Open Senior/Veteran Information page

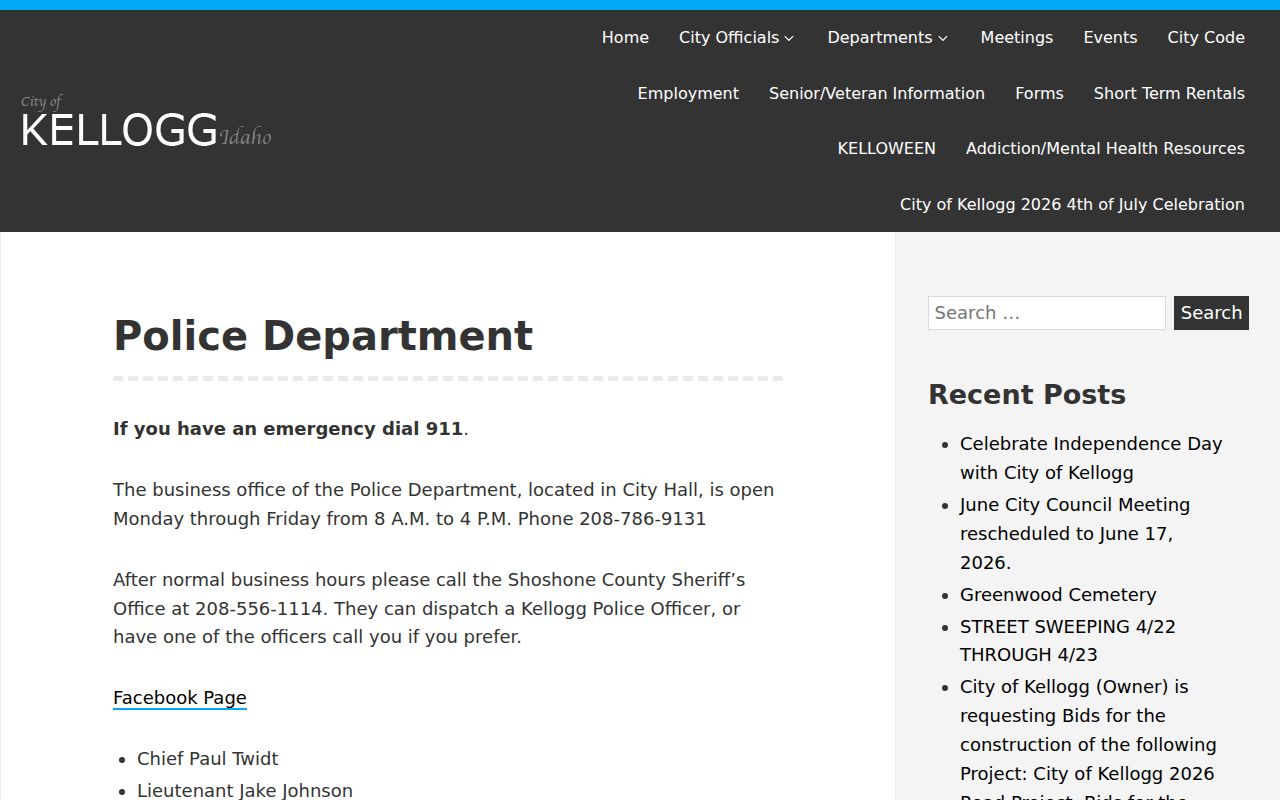[x=877, y=93]
